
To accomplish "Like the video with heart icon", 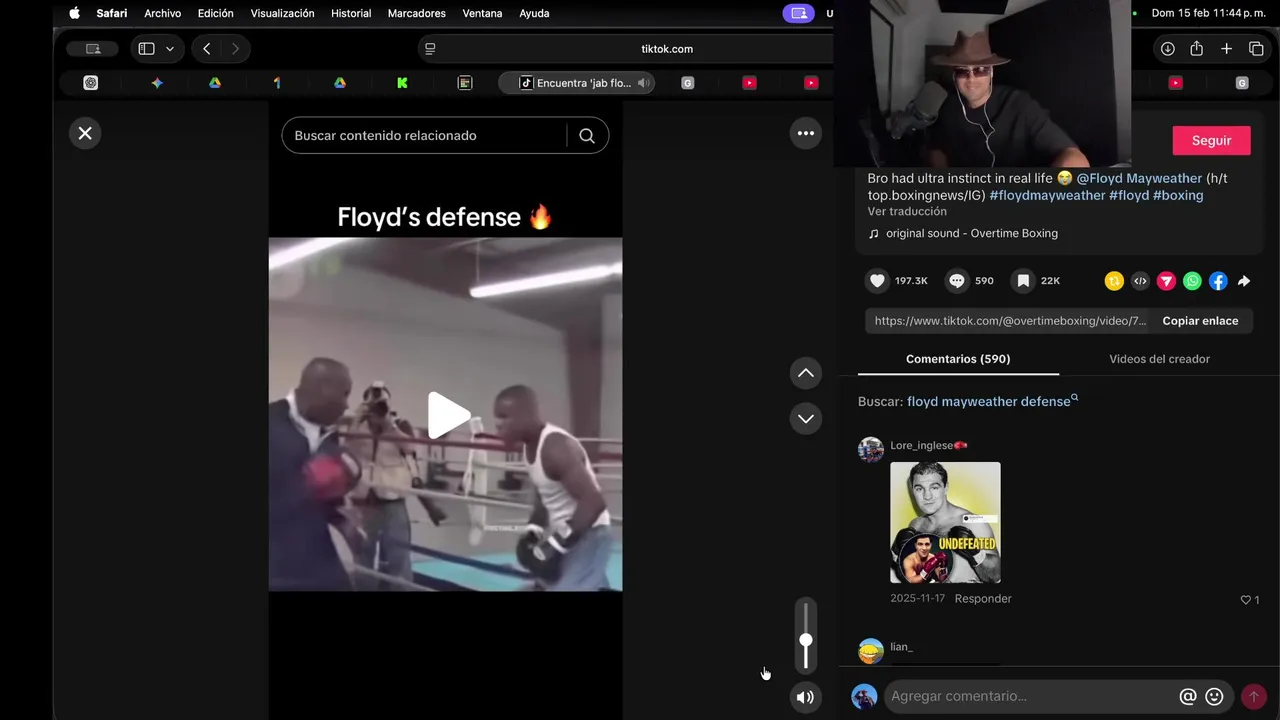I will point(877,281).
